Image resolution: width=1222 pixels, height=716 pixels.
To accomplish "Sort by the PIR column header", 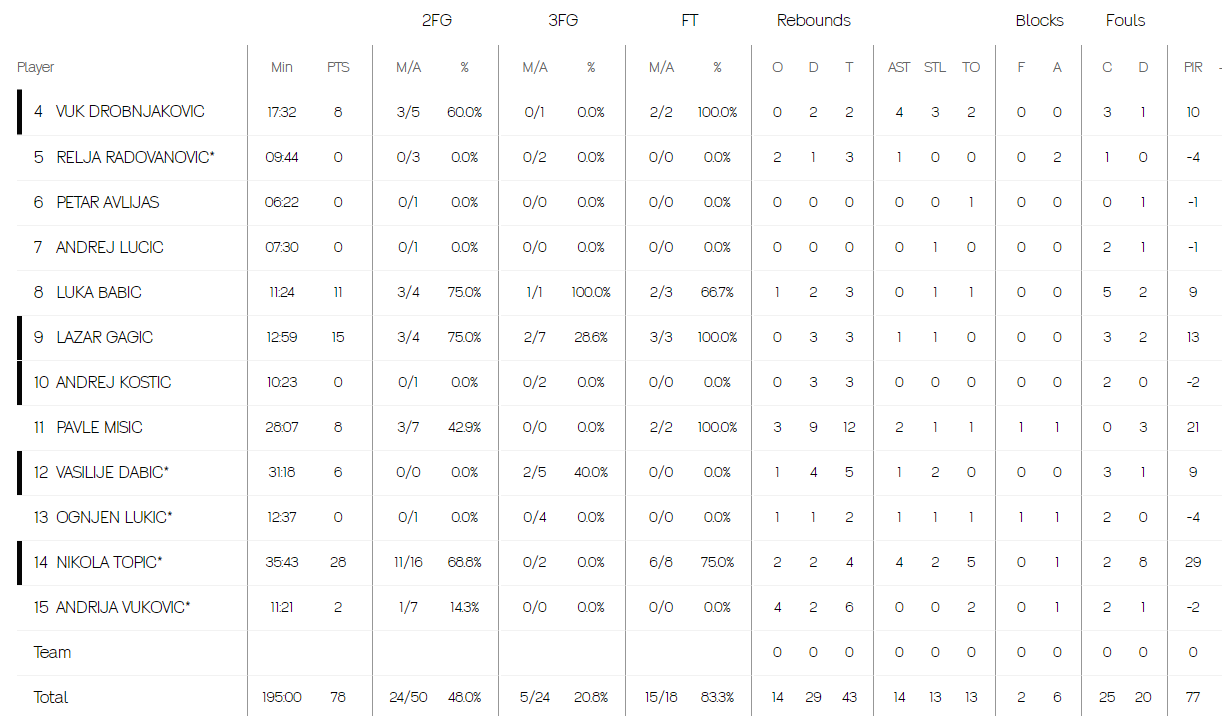I will pyautogui.click(x=1193, y=67).
